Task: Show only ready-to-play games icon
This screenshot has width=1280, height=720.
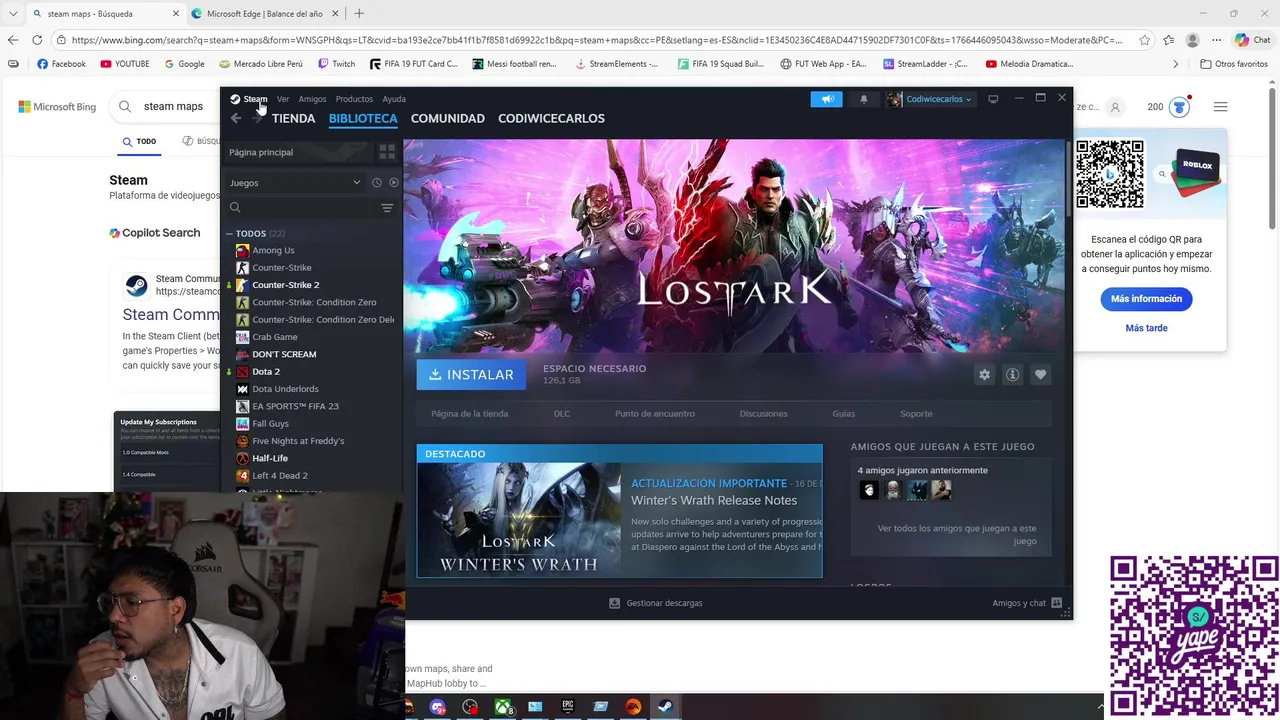Action: point(393,183)
